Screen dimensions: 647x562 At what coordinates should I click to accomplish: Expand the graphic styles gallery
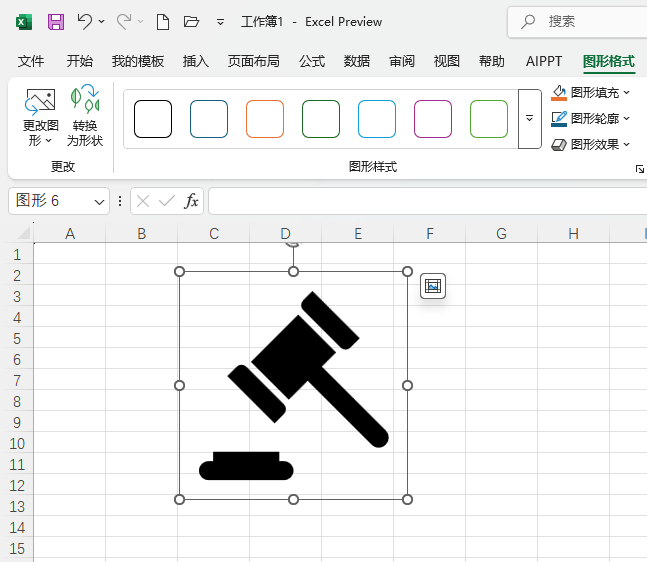click(530, 118)
